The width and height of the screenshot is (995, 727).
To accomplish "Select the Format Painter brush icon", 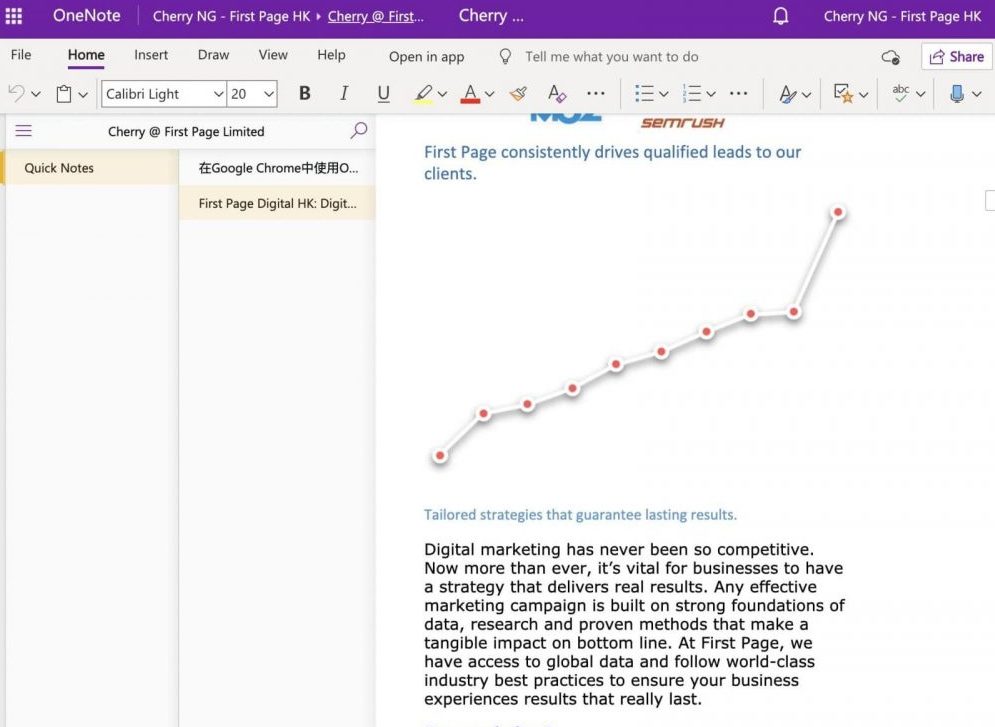I will [x=518, y=93].
